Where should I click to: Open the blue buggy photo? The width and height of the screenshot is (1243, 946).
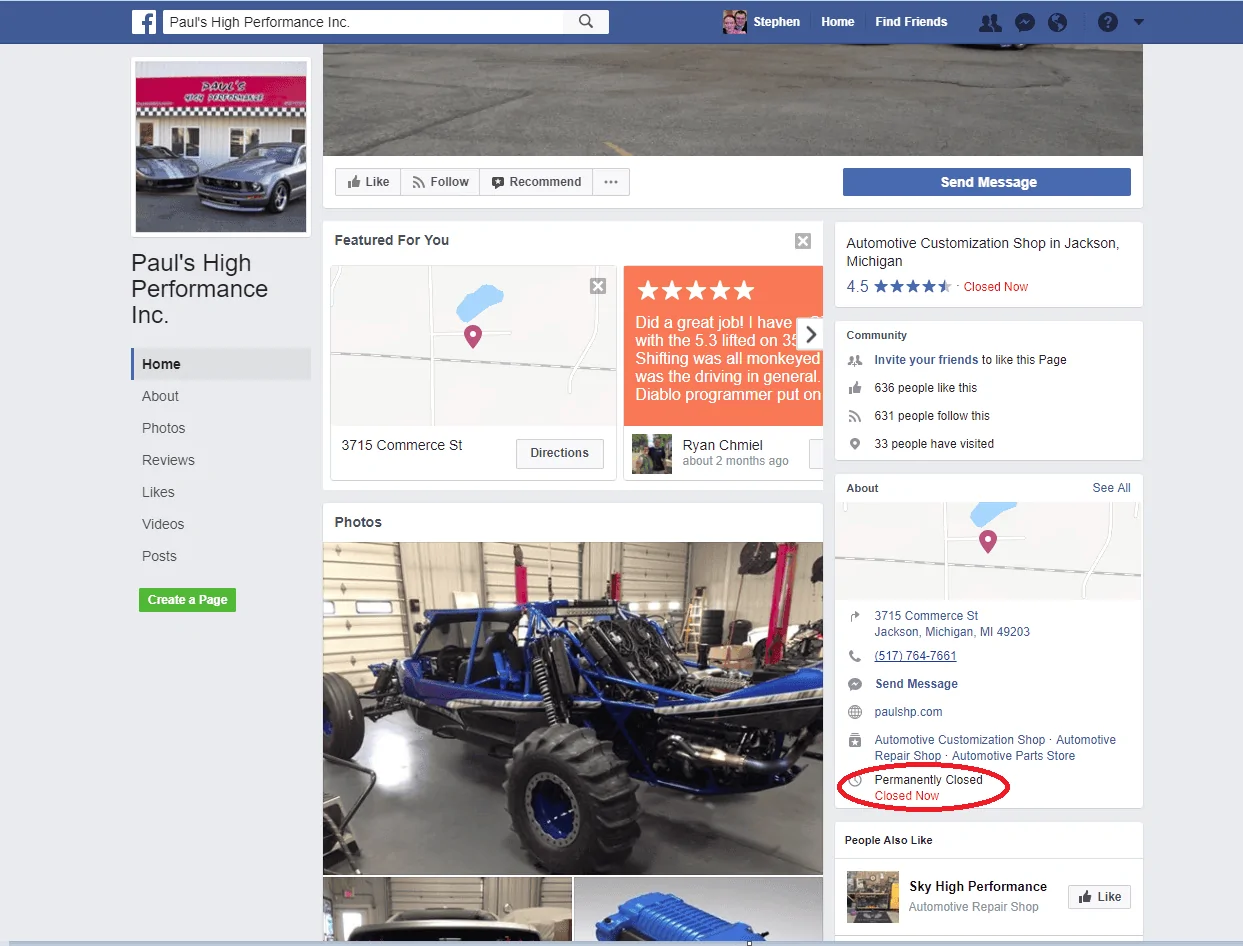(x=572, y=709)
